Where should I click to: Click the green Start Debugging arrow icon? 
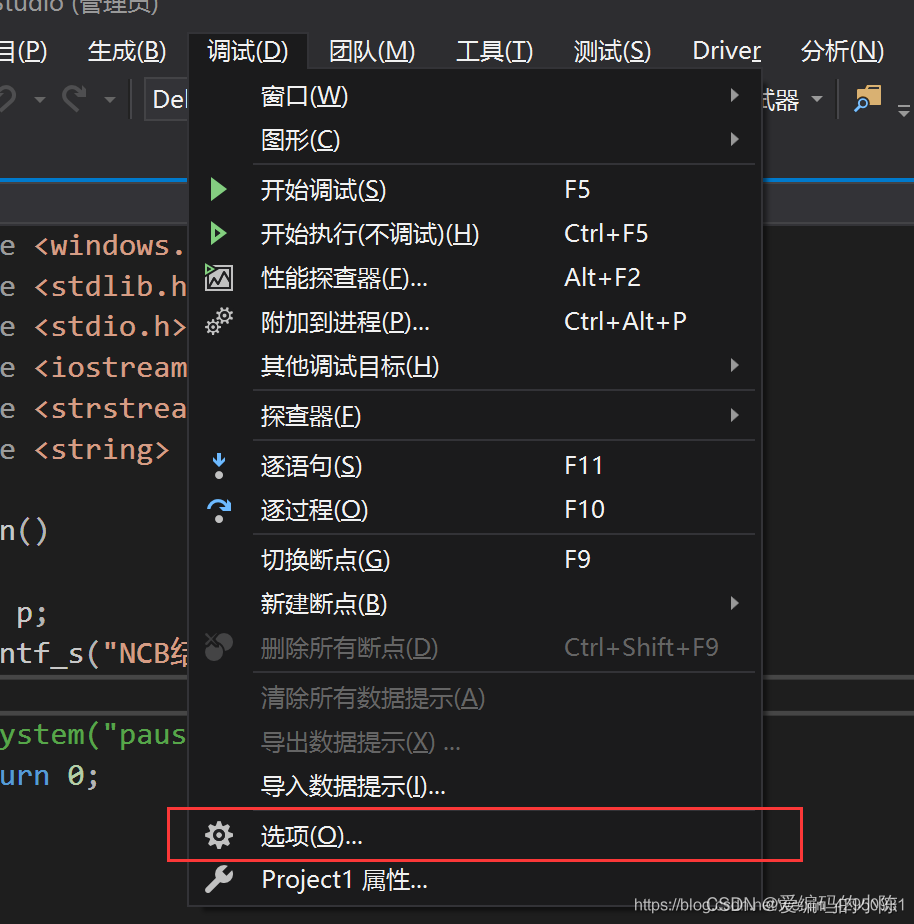(x=219, y=189)
